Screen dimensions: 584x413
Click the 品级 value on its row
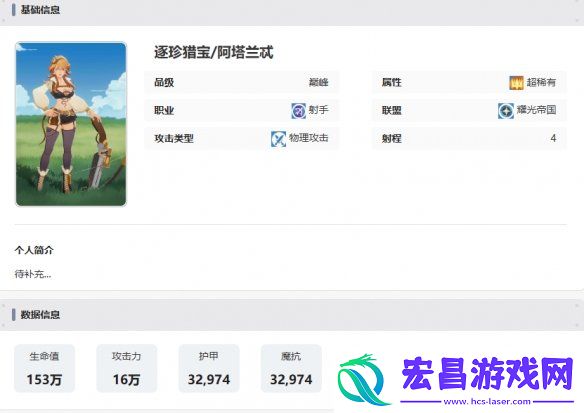pos(319,82)
